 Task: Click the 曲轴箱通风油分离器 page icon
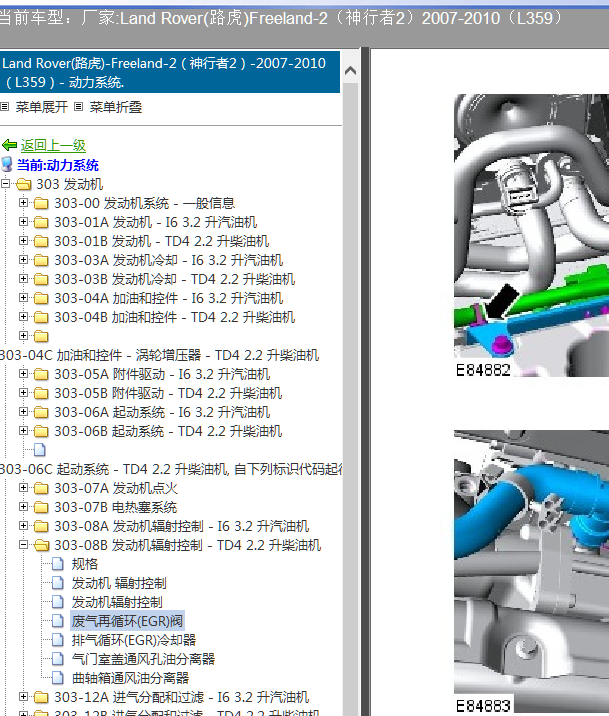coord(58,678)
